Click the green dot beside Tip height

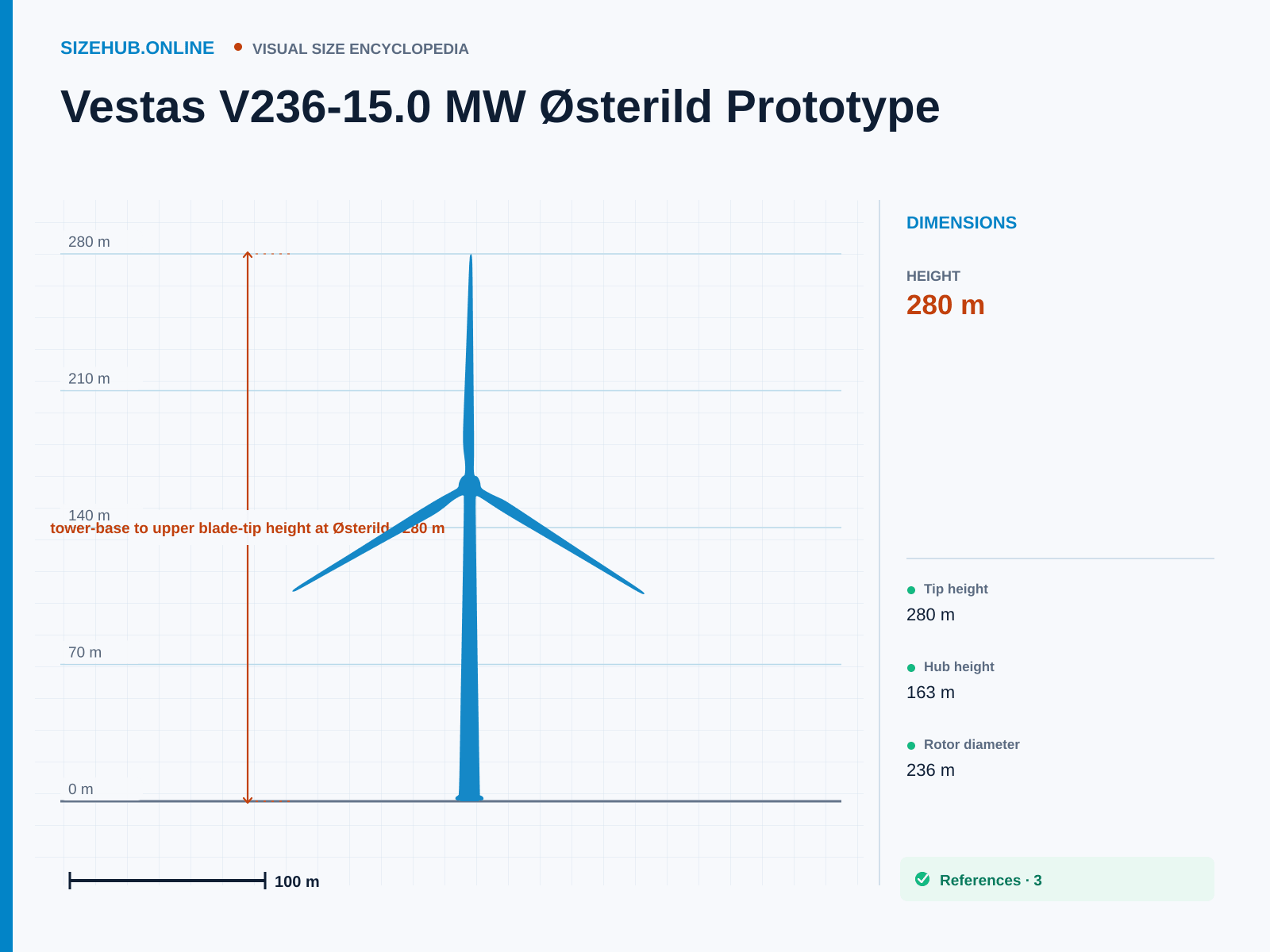click(x=911, y=590)
